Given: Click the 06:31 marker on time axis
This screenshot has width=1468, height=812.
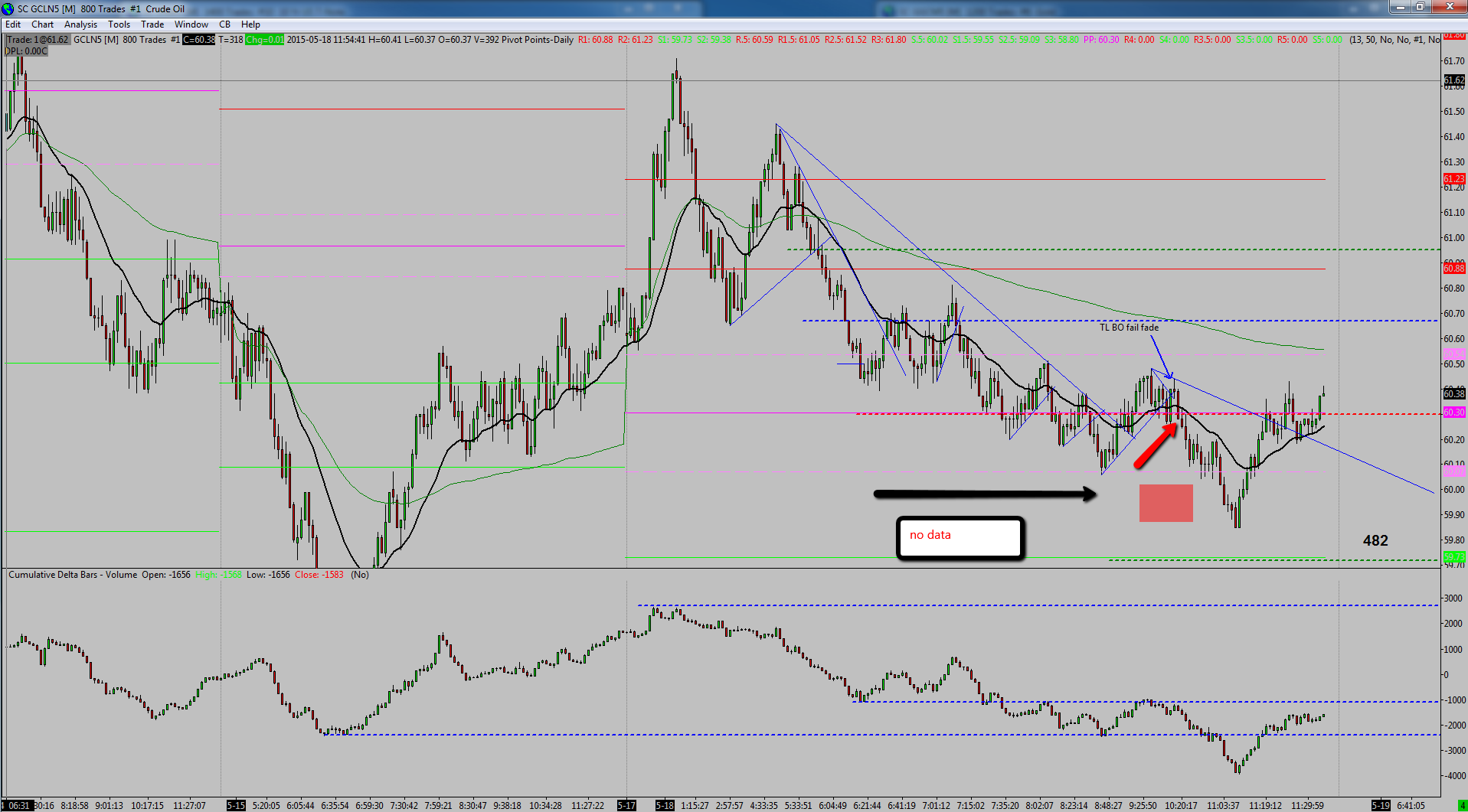Looking at the screenshot, I should (18, 805).
